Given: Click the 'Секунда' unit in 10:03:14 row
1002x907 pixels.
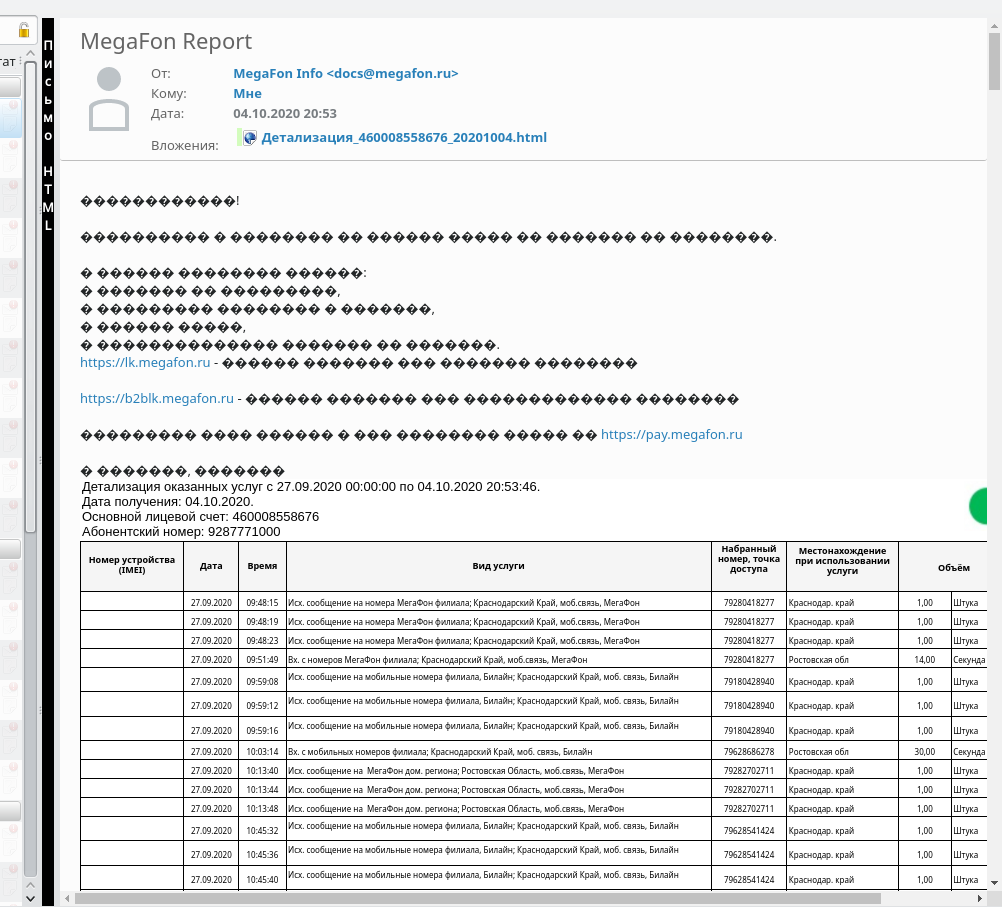Looking at the screenshot, I should (969, 752).
